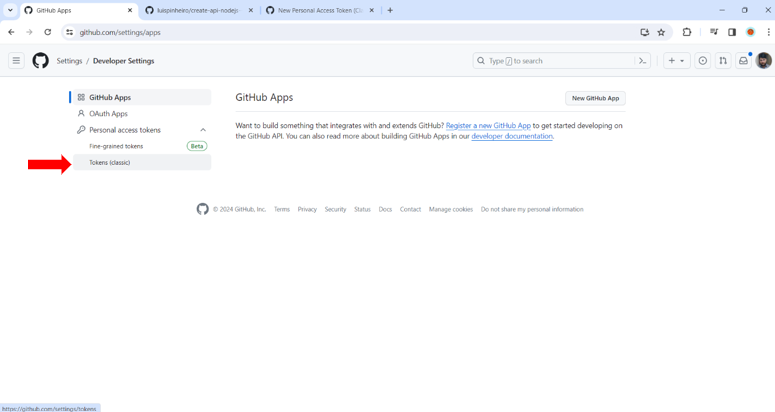Open the user avatar menu
Image resolution: width=775 pixels, height=412 pixels.
click(764, 61)
